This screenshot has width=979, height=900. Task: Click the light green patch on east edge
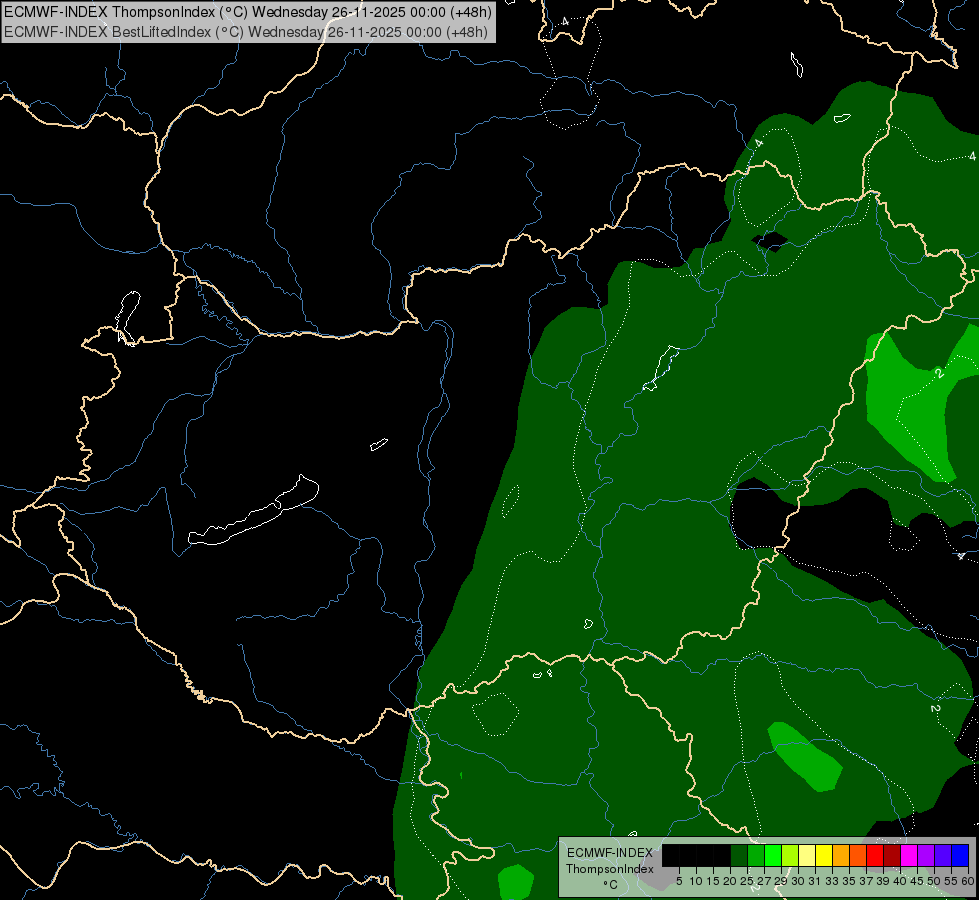pyautogui.click(x=915, y=400)
